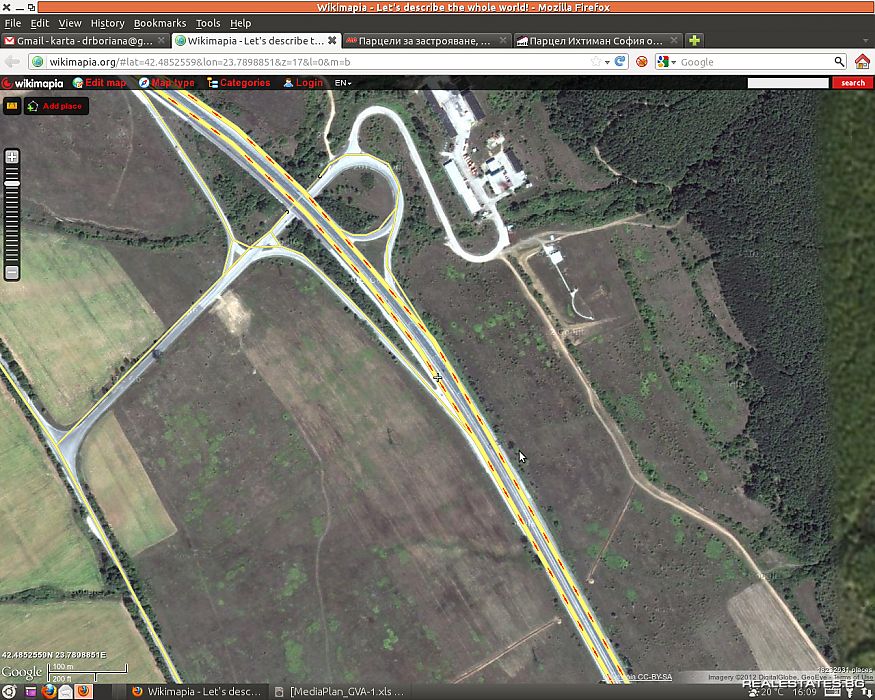Click the weather 20 °C indicator

766,692
